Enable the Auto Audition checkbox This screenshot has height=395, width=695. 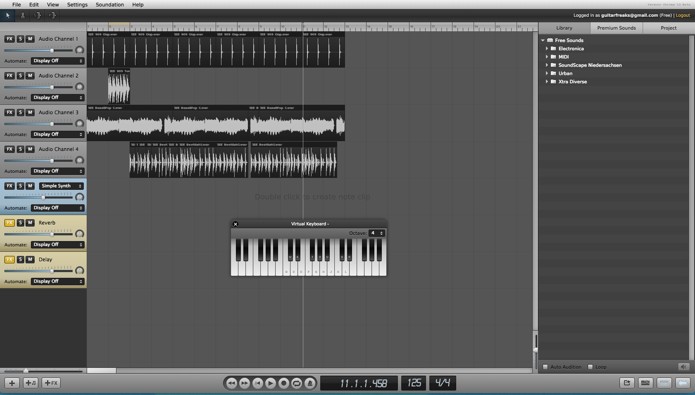click(x=545, y=367)
